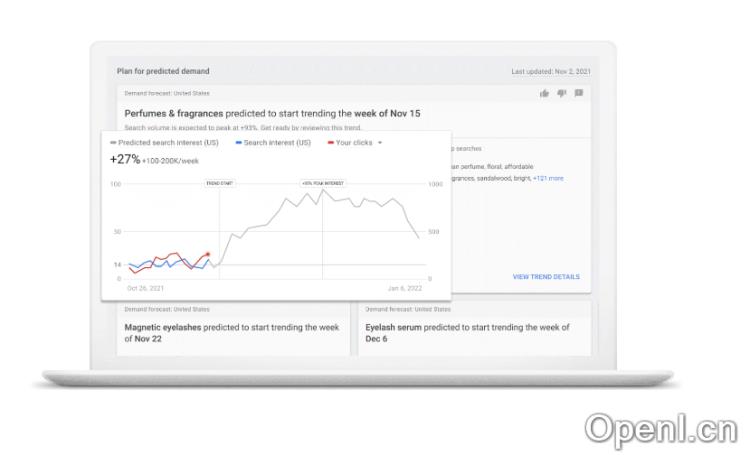
Task: Click the Plan for predicted demand heading
Action: coord(163,71)
